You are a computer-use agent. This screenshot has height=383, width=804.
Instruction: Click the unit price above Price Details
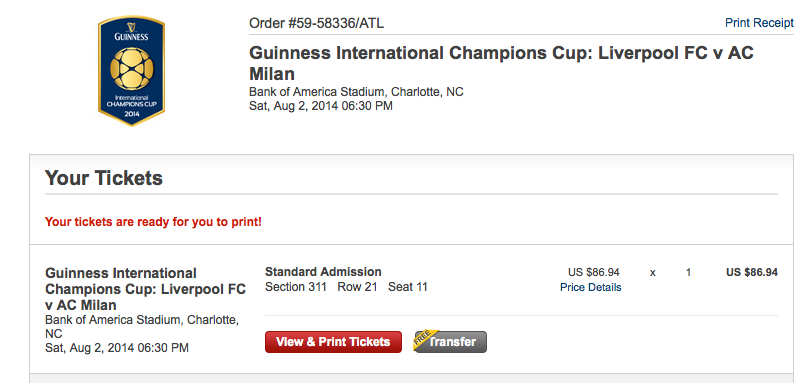coord(593,272)
